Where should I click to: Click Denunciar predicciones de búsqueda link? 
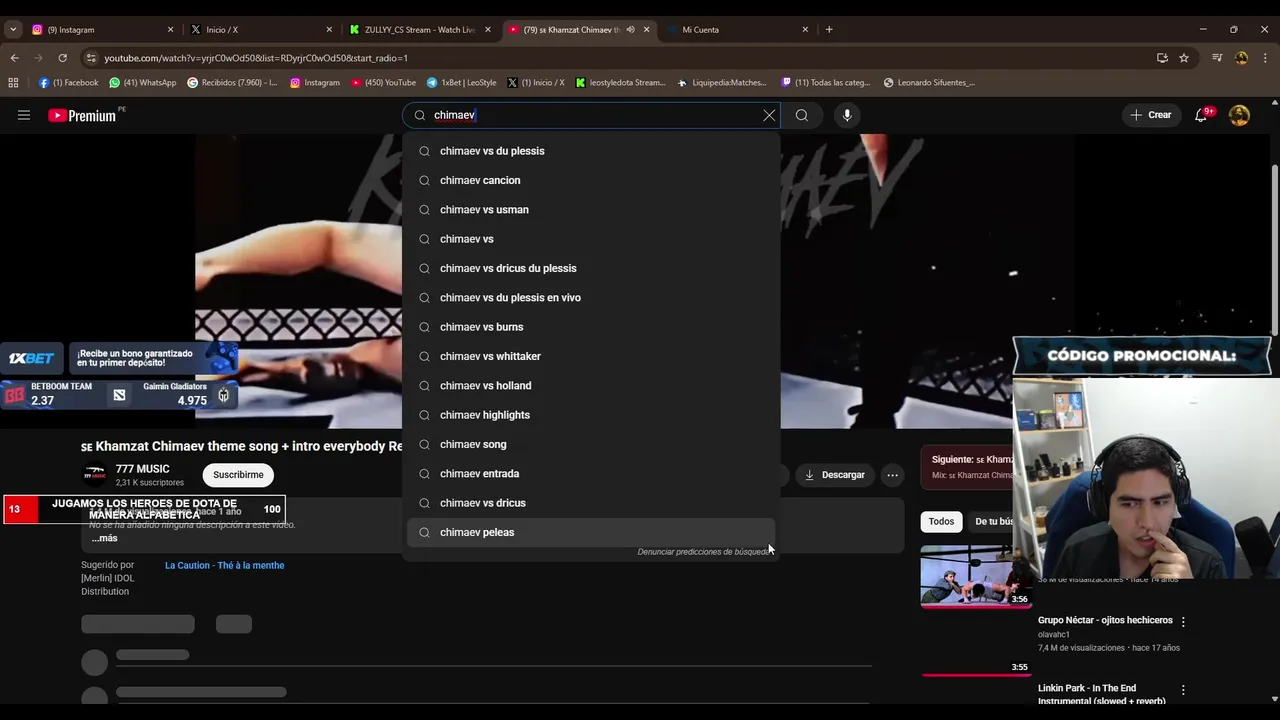[704, 552]
